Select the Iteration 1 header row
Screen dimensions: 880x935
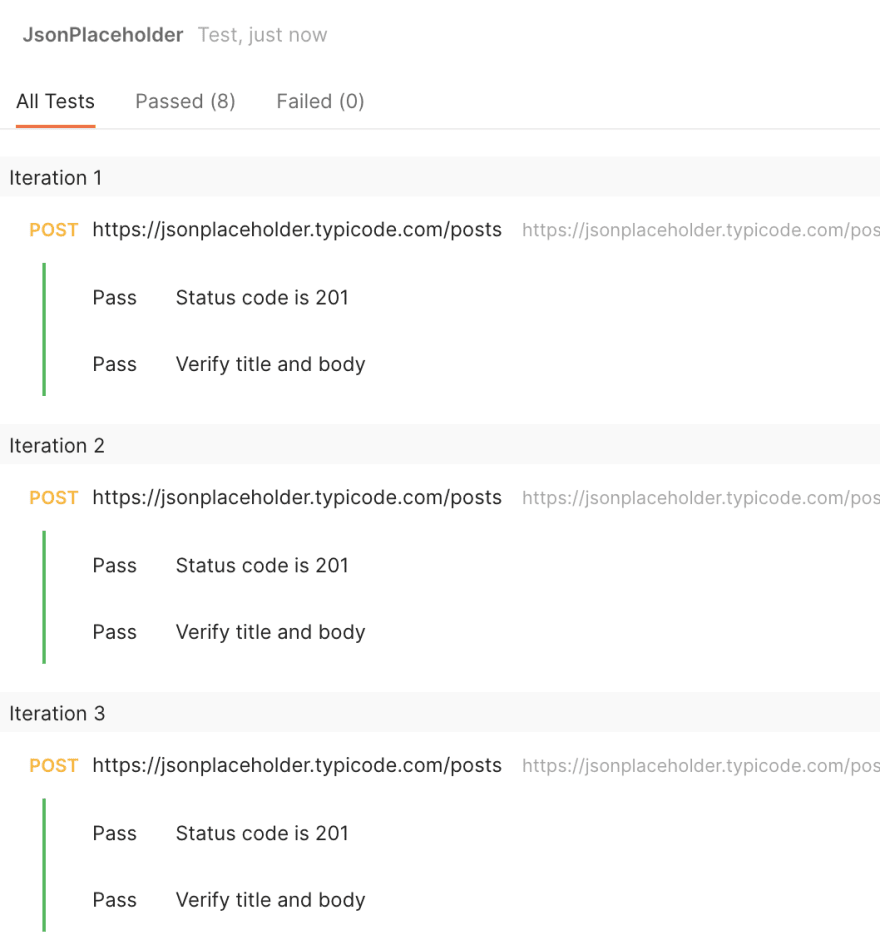pyautogui.click(x=440, y=177)
